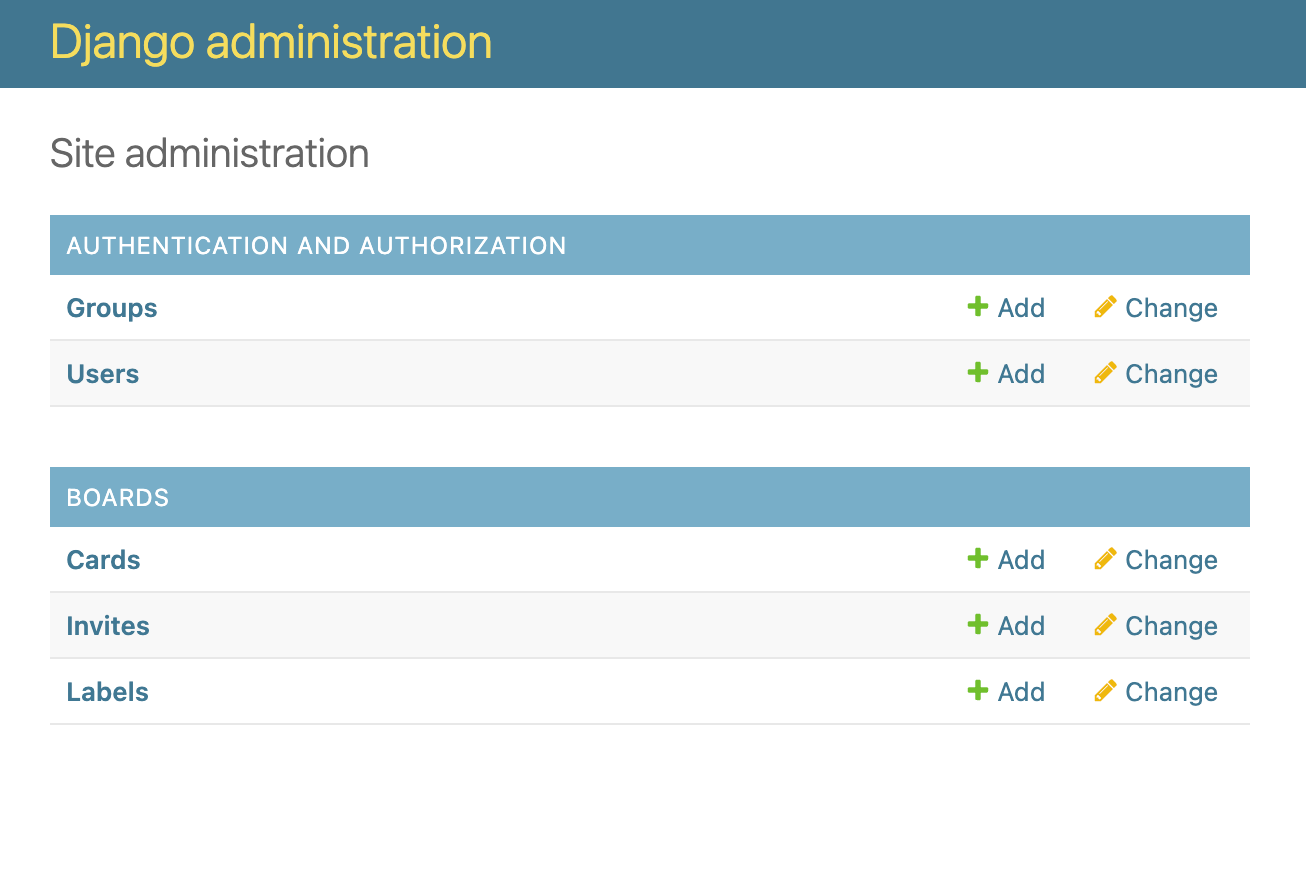Click the pencil icon next to Labels
The height and width of the screenshot is (882, 1306).
1104,691
